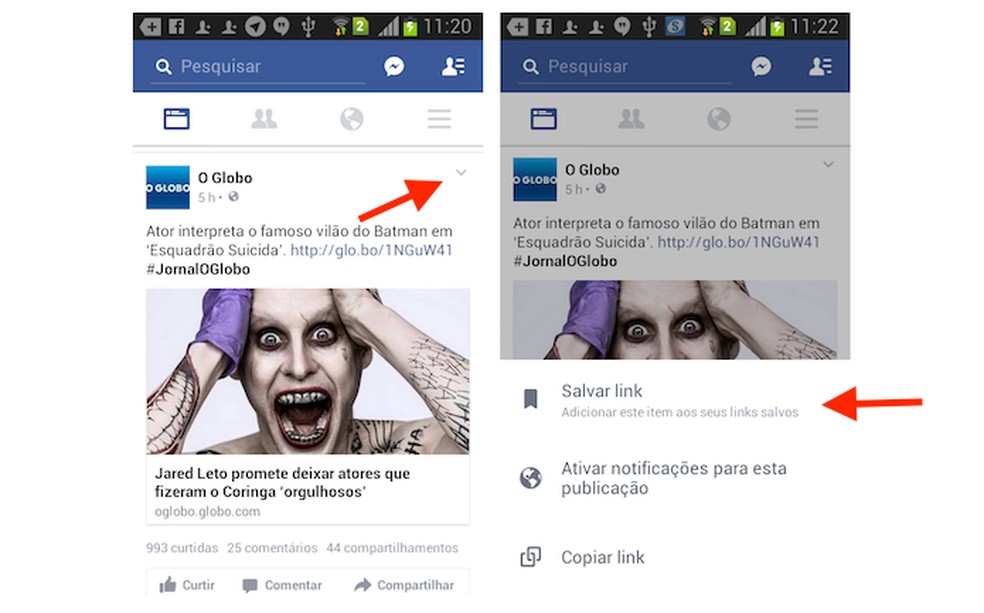Click the Copiar link icon

coord(529,557)
